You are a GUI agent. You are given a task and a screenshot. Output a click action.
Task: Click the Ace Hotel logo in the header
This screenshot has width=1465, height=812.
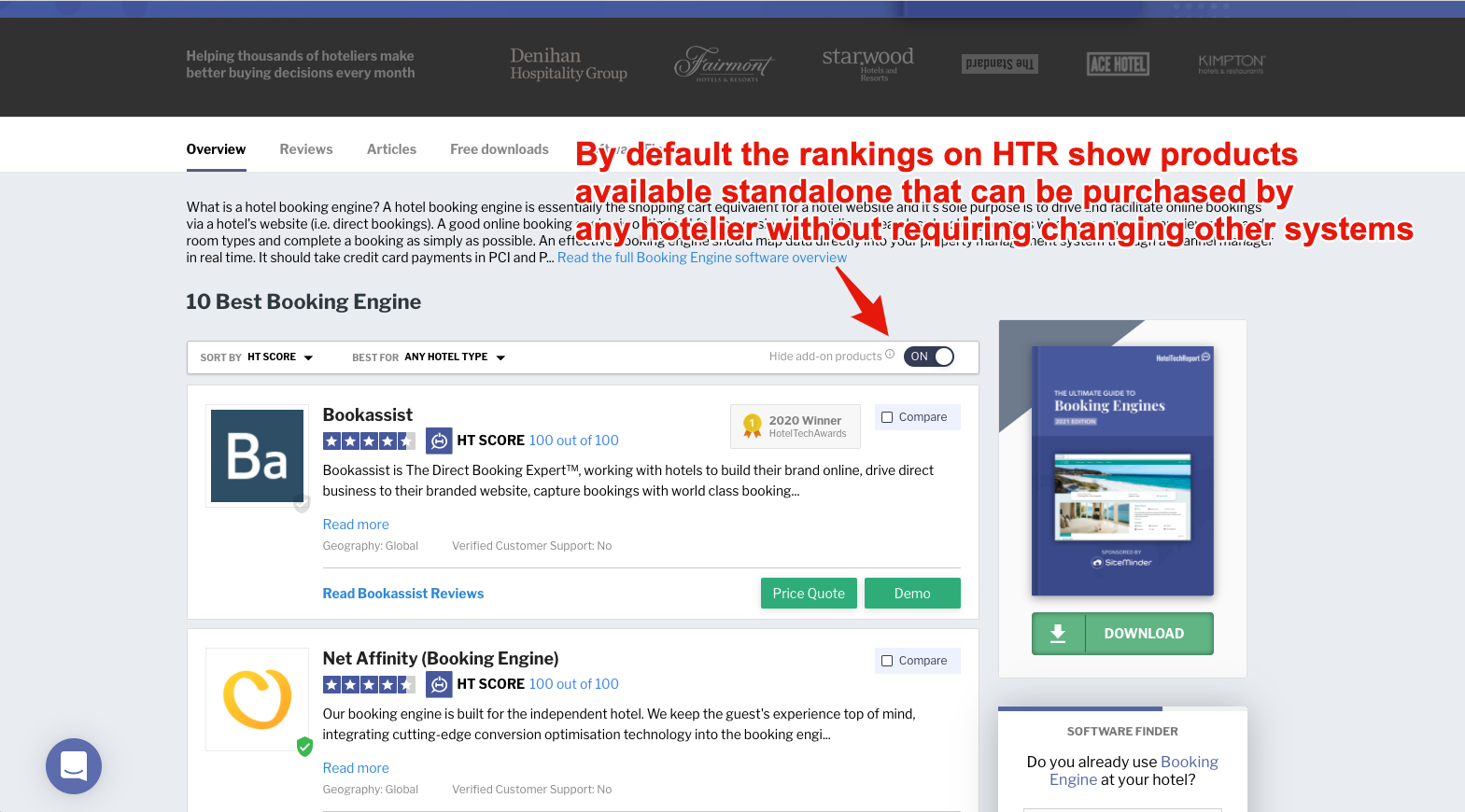(x=1118, y=63)
